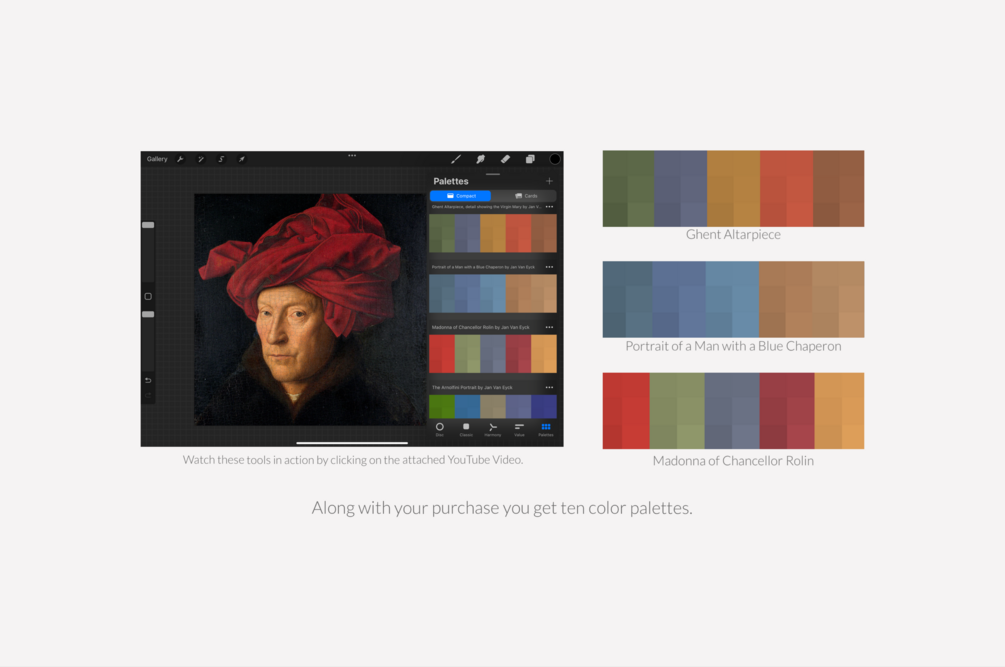The image size is (1005, 667).
Task: Click the undo arrow in sidebar
Action: pos(148,380)
